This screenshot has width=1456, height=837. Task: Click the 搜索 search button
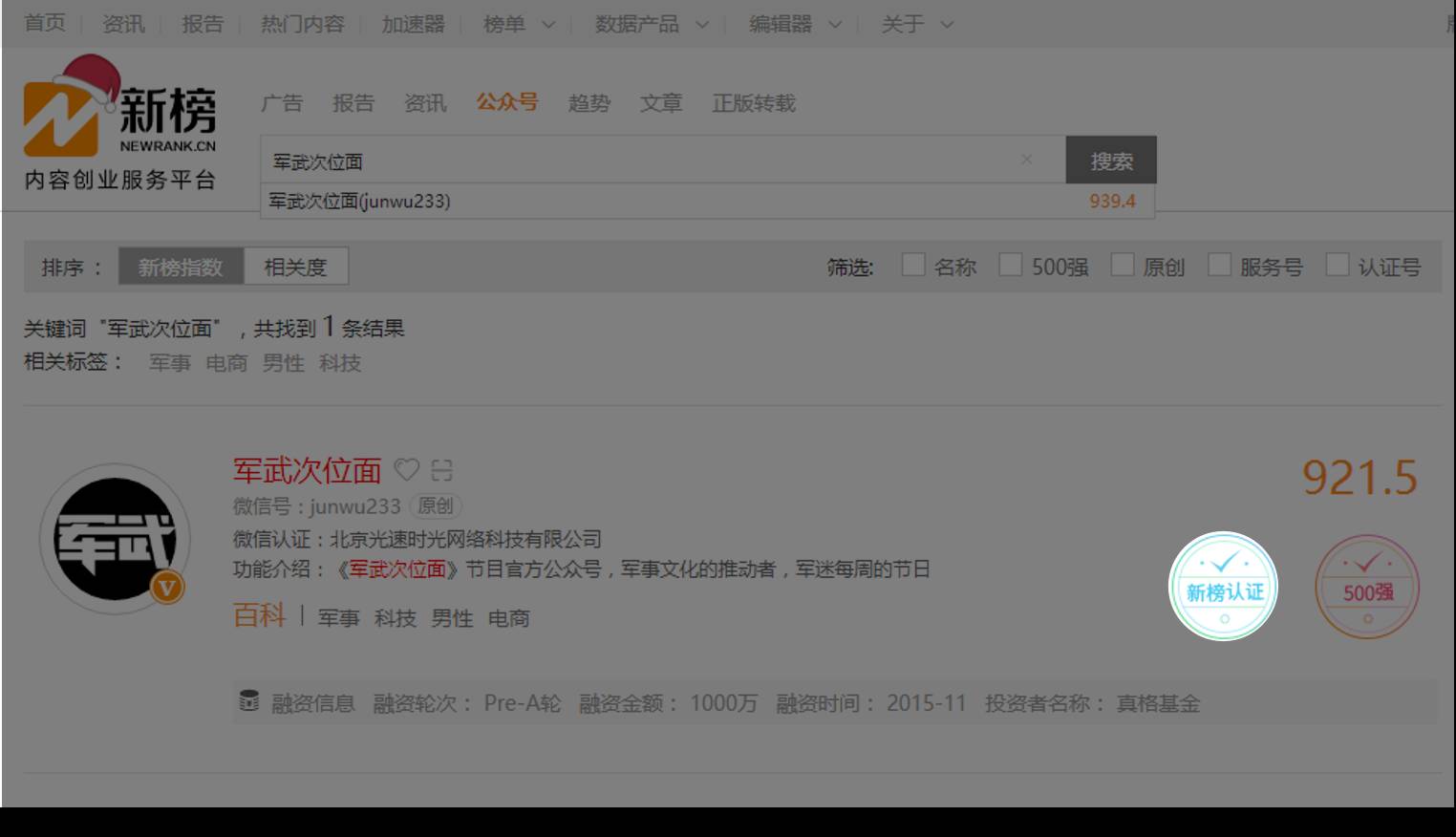click(1111, 161)
